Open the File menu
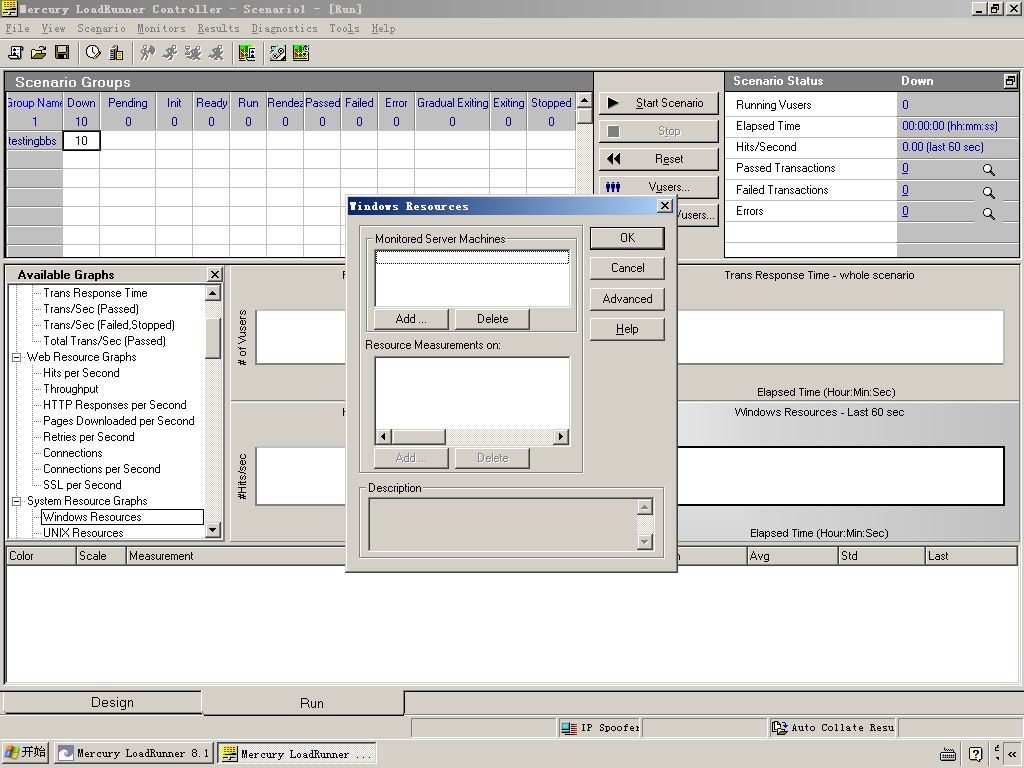Viewport: 1024px width, 768px height. 17,29
